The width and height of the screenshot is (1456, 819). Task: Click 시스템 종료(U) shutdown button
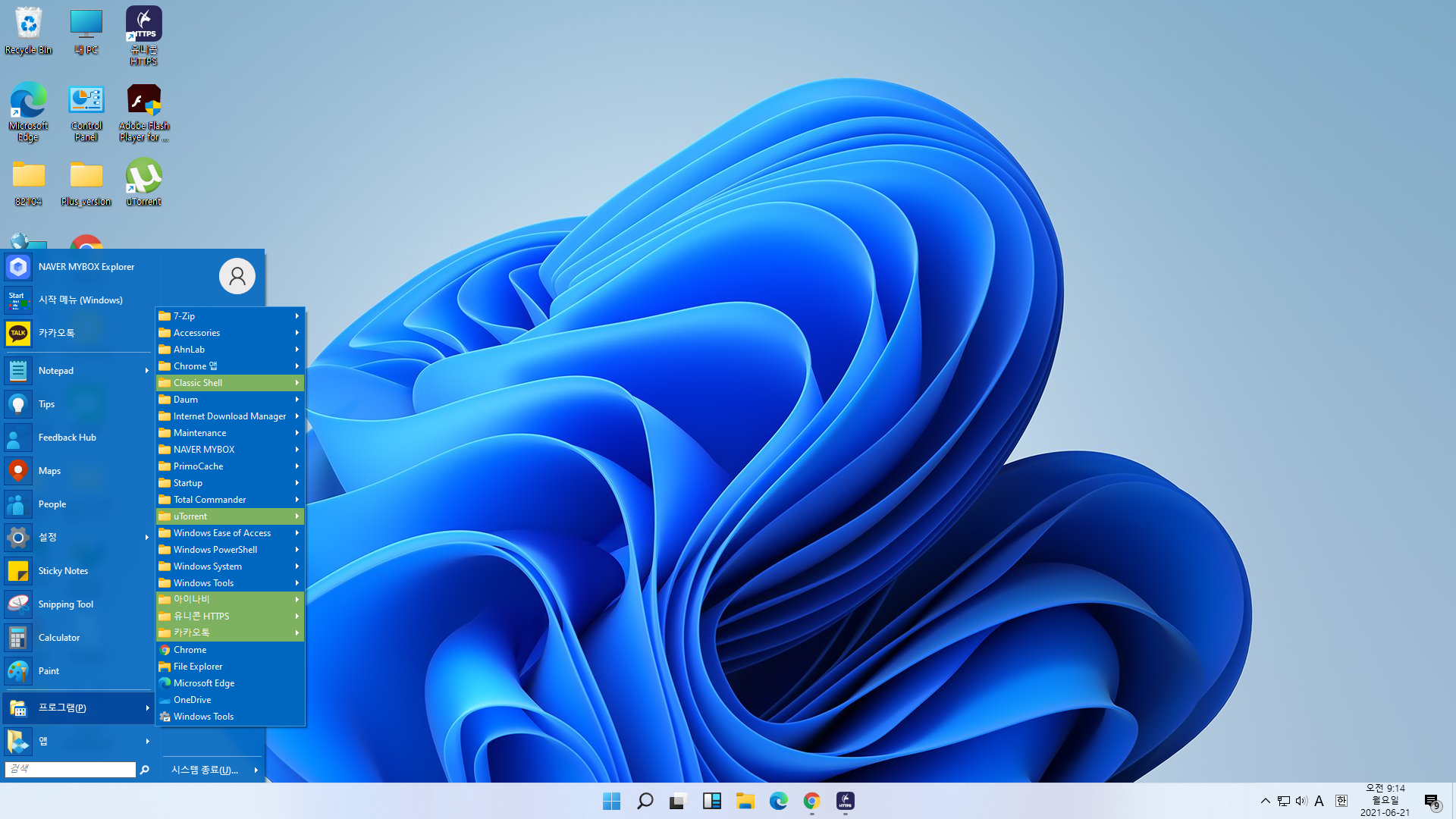click(205, 770)
